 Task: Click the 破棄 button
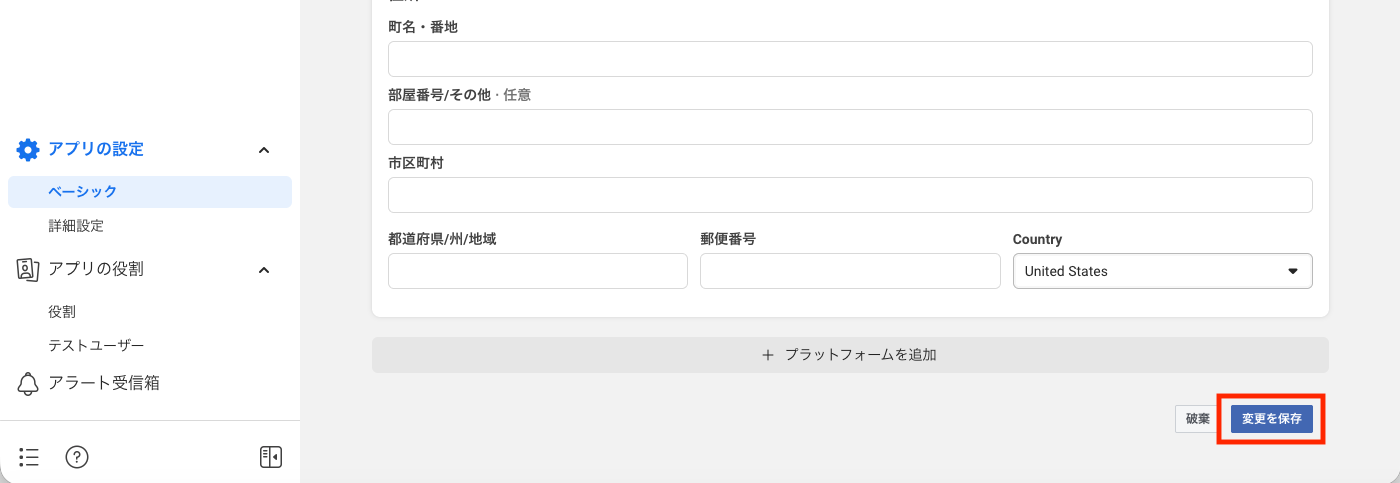point(1198,419)
